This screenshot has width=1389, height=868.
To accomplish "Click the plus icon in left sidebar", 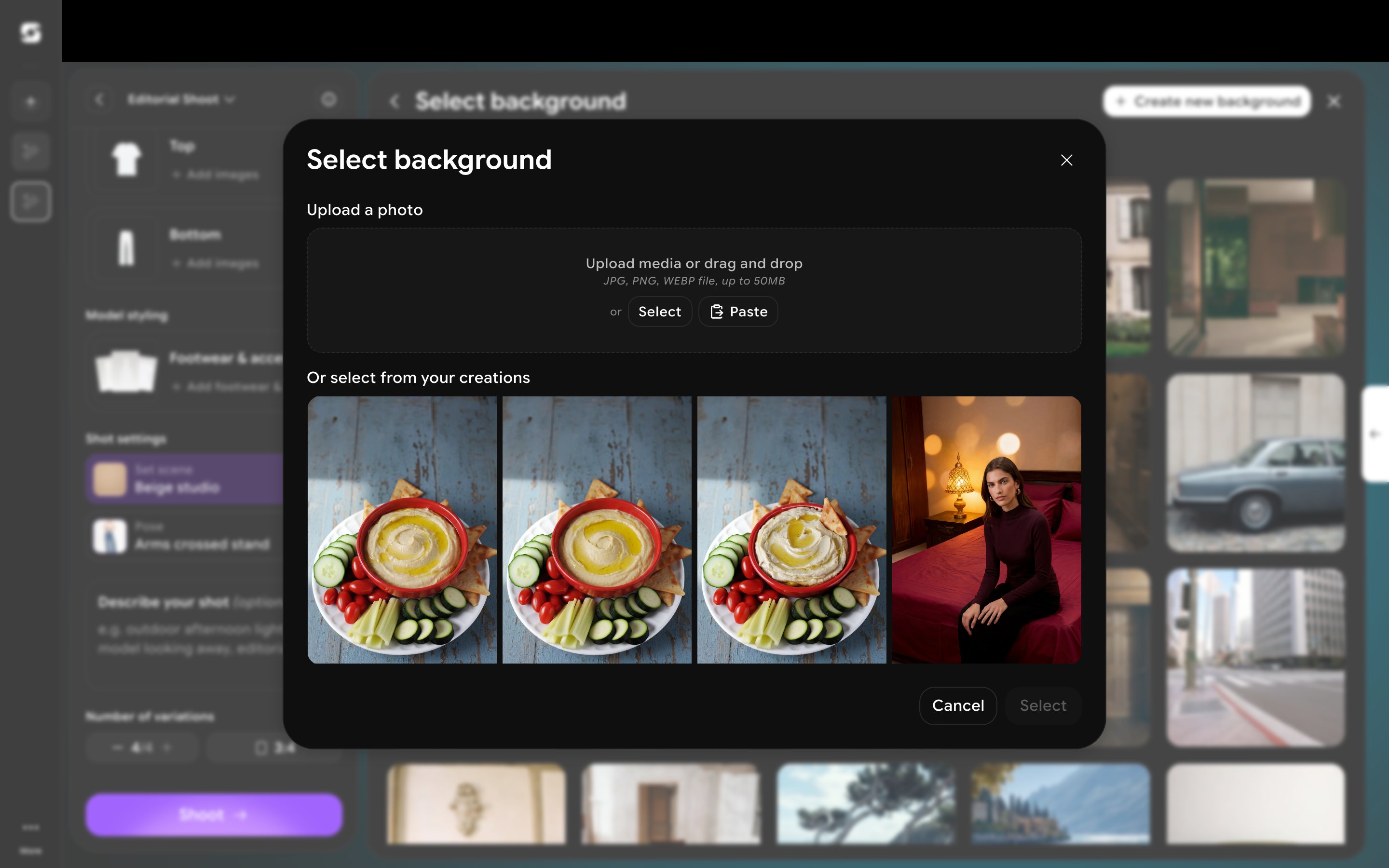I will 30,102.
